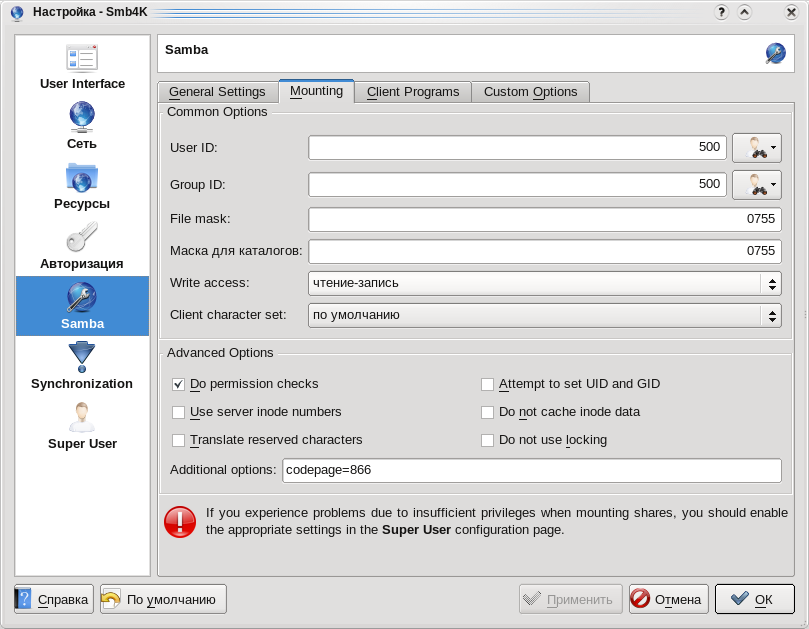Click the title bar shade arrow button
The image size is (809, 629).
point(744,12)
